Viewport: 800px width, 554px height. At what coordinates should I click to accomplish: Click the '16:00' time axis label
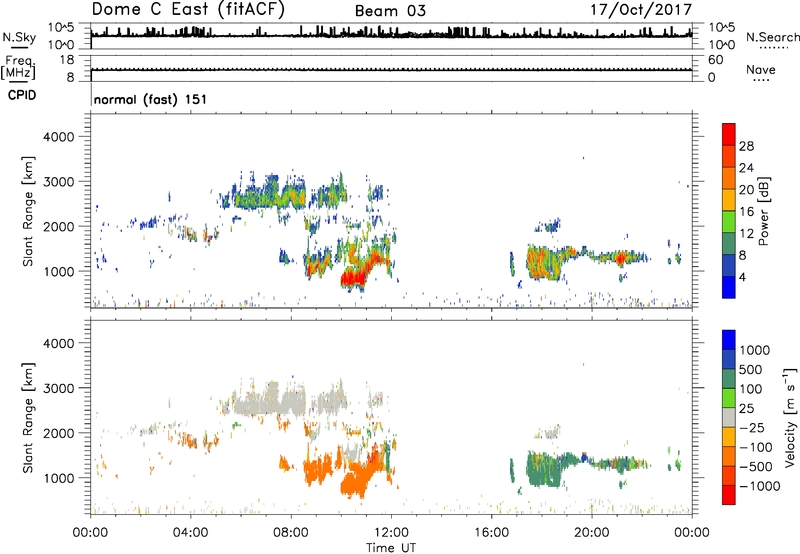click(491, 533)
